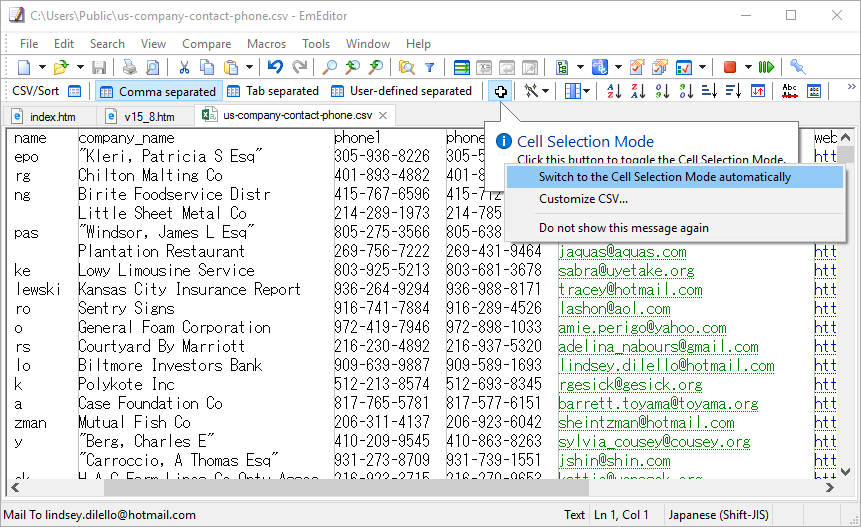Viewport: 861px width, 527px height.
Task: Sort by length shortest to longest
Action: pos(709,91)
